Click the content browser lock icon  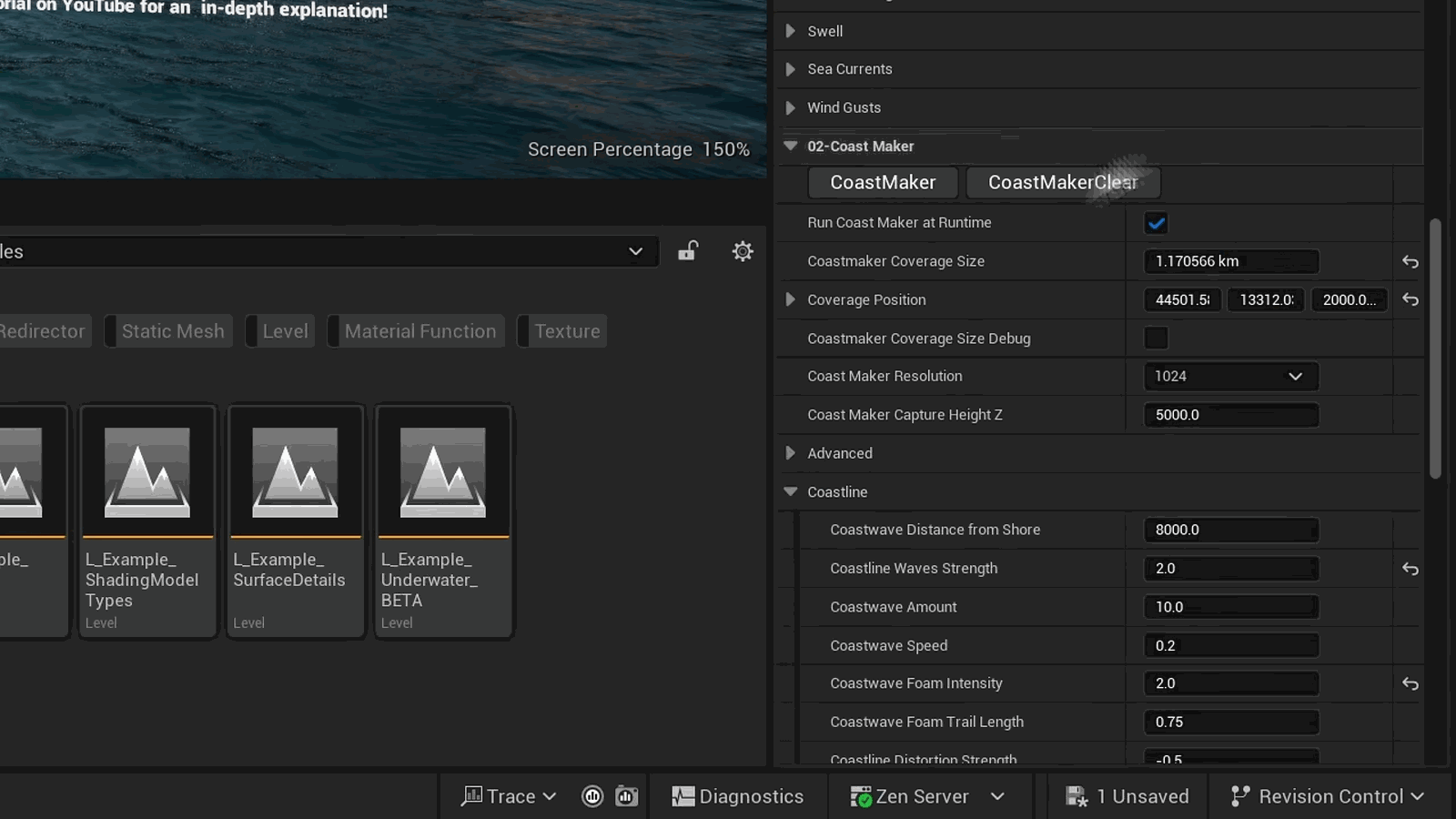[688, 251]
